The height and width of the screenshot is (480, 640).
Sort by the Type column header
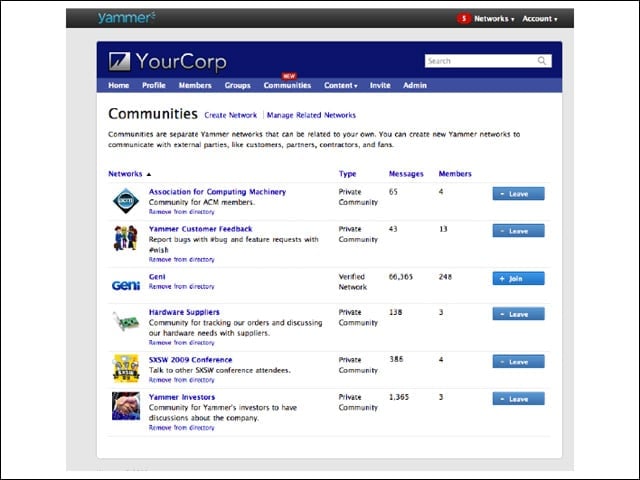click(347, 174)
